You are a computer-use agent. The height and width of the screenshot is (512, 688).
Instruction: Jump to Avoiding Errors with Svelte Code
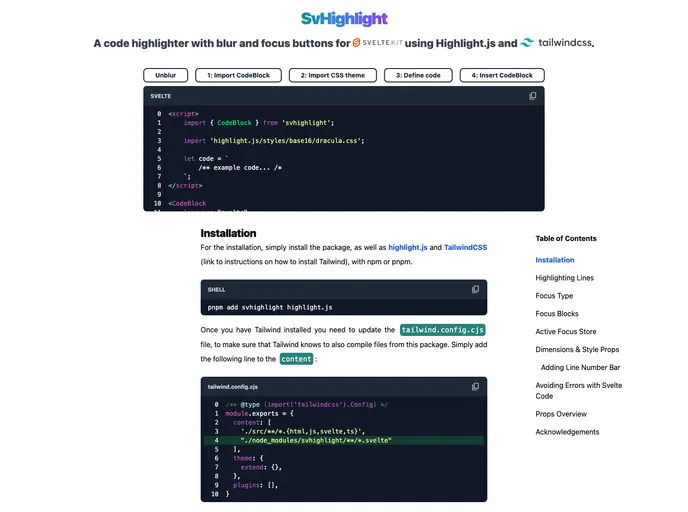click(579, 390)
